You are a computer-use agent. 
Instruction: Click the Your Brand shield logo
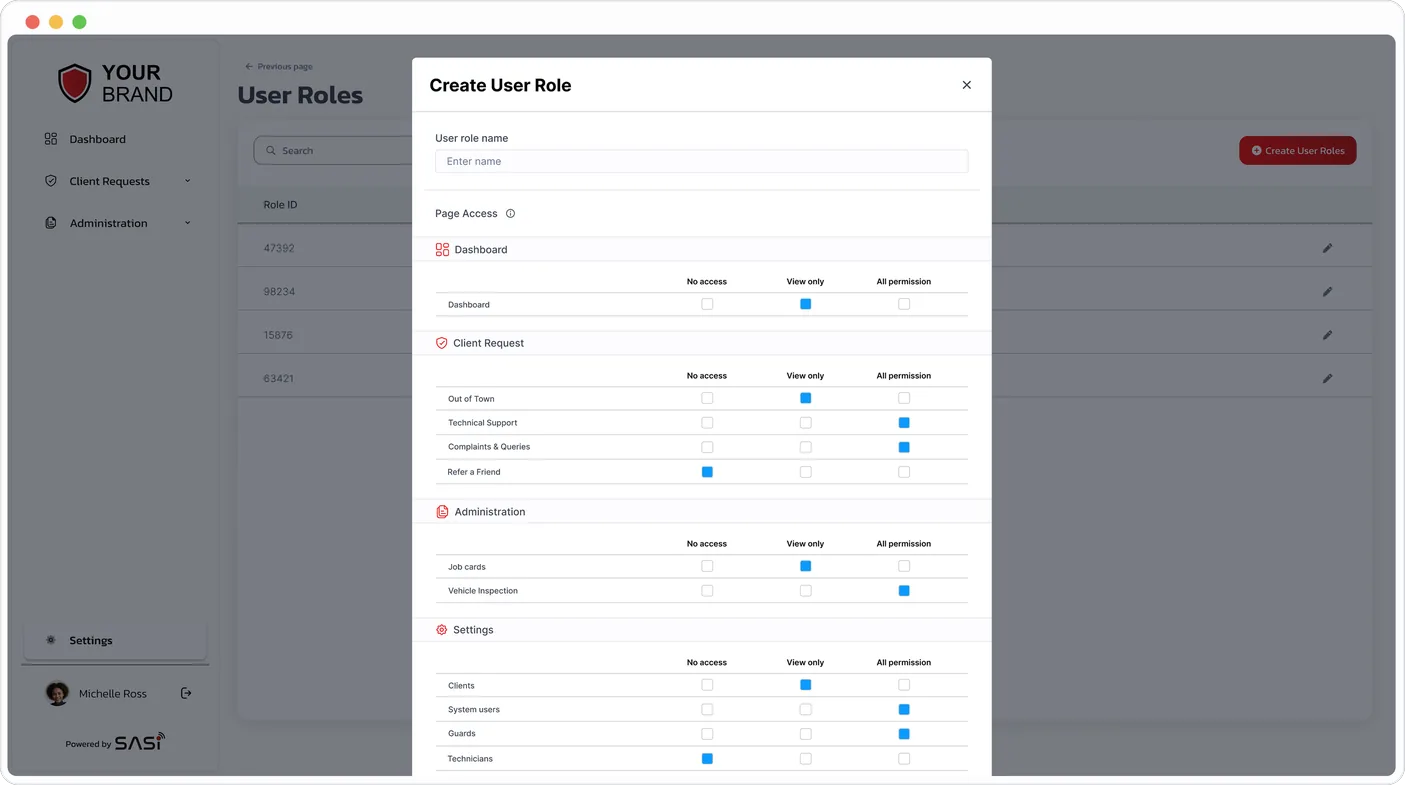pos(75,84)
